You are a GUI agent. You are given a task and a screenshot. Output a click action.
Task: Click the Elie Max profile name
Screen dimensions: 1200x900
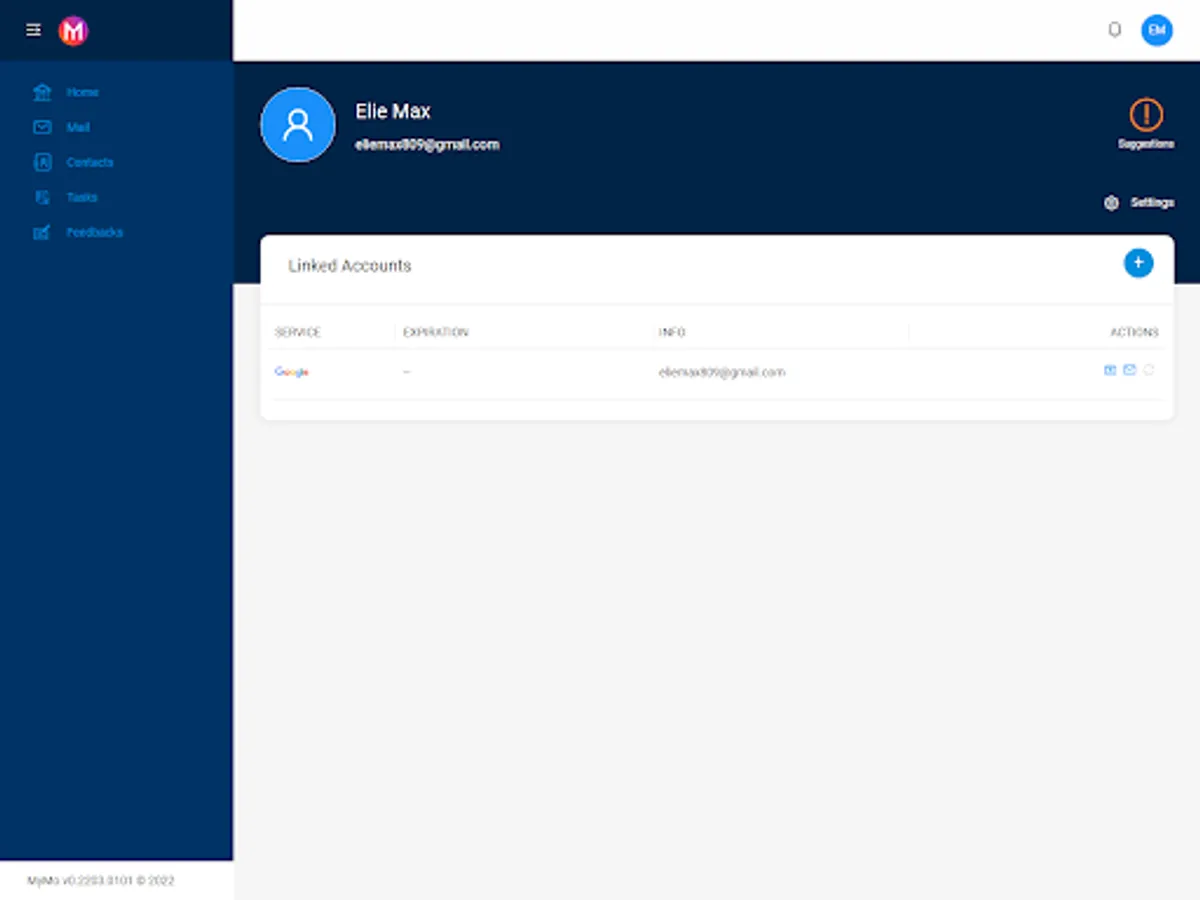pos(393,111)
